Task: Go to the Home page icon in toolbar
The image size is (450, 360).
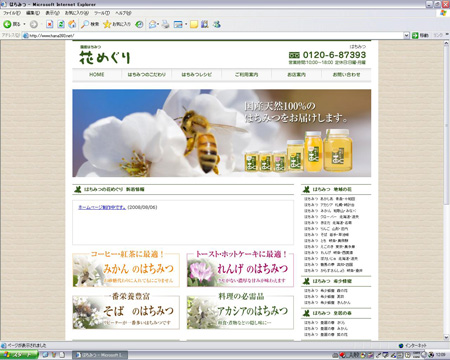Action: click(x=72, y=24)
